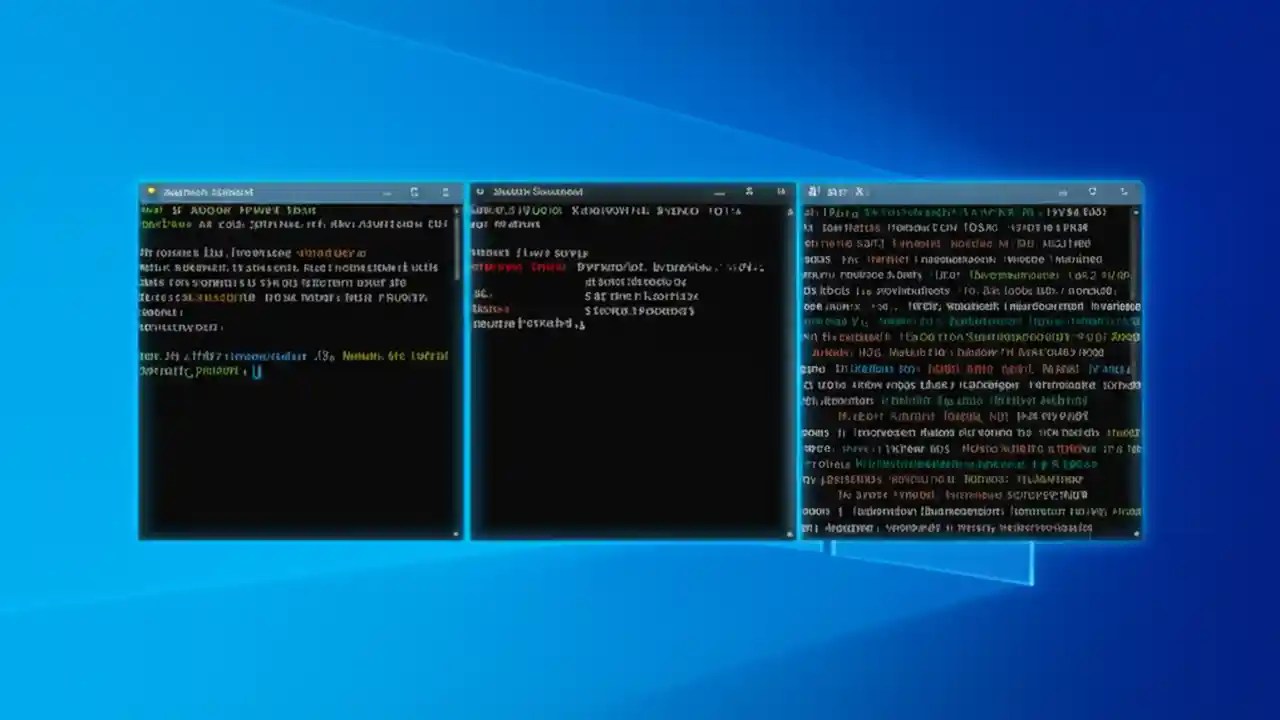Viewport: 1280px width, 720px height.
Task: Click the small settings icon in middle titlebar
Action: click(x=749, y=191)
